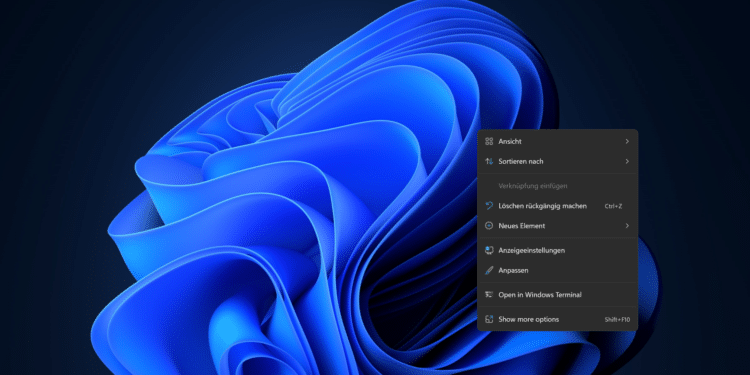Choose Anzeigeeinstellungen from the context menu
The width and height of the screenshot is (750, 375).
(558, 250)
